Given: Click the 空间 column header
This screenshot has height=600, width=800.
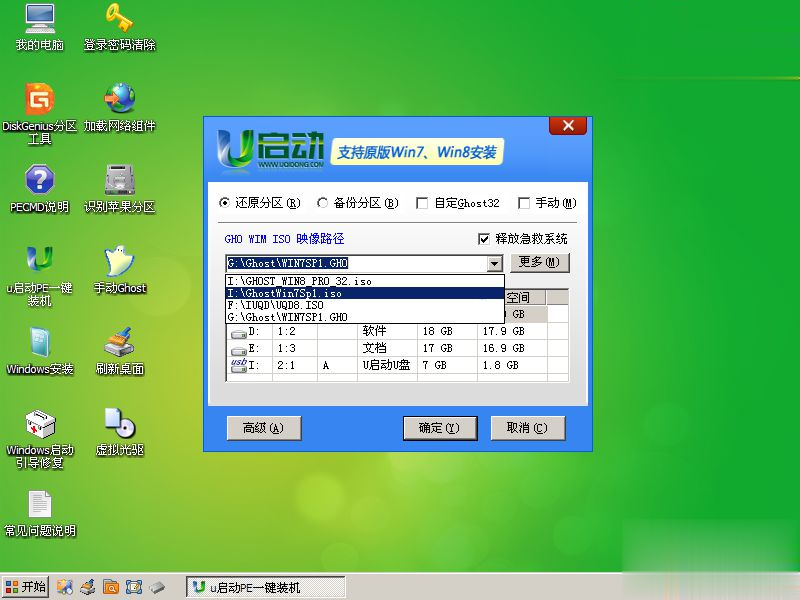Looking at the screenshot, I should (525, 297).
